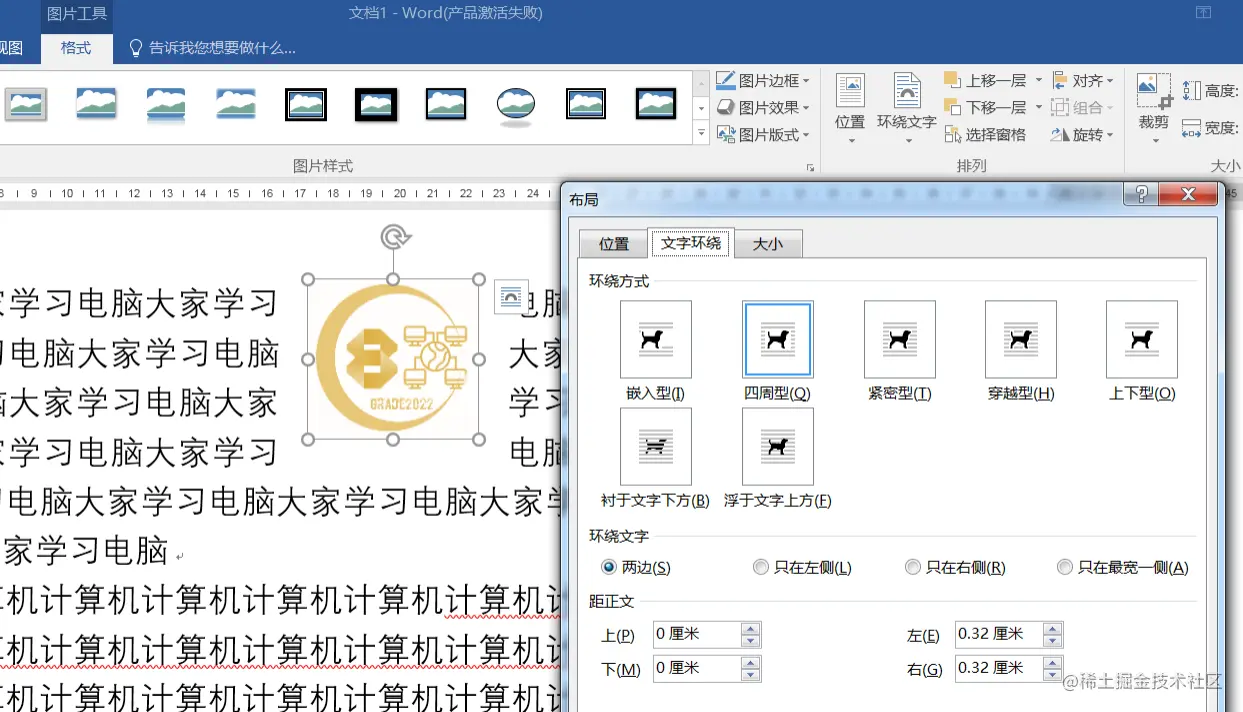
Task: Switch to the 位置 tab in dialog
Action: pyautogui.click(x=613, y=244)
